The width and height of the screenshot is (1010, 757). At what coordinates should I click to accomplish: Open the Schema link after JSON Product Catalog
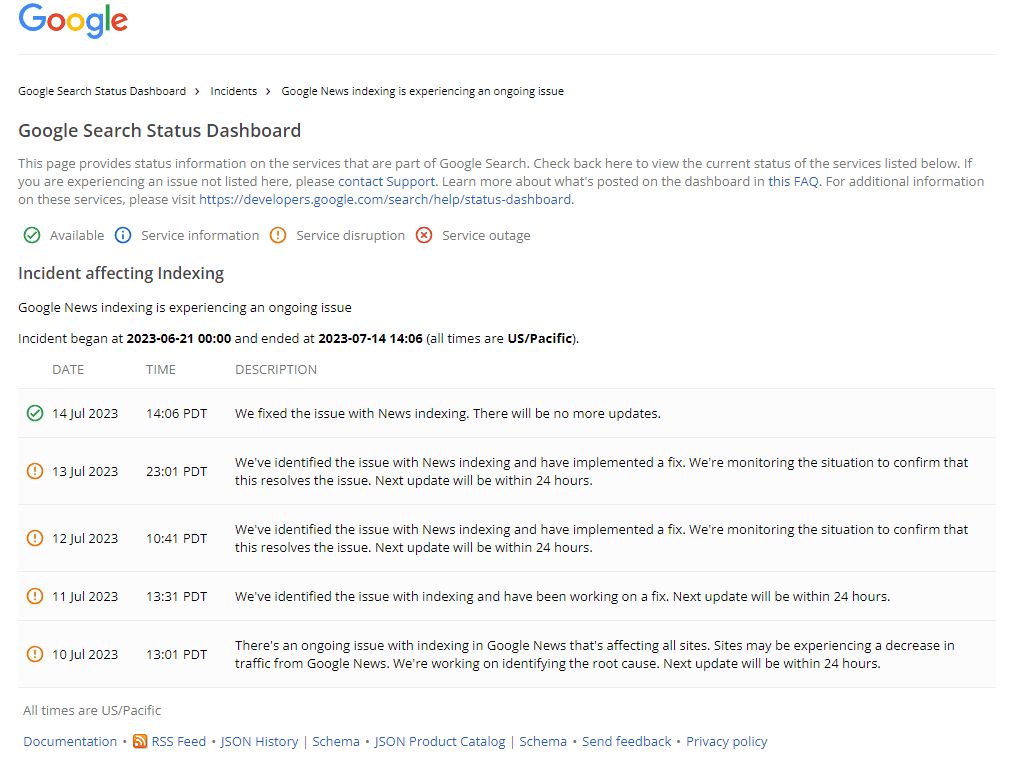tap(543, 742)
